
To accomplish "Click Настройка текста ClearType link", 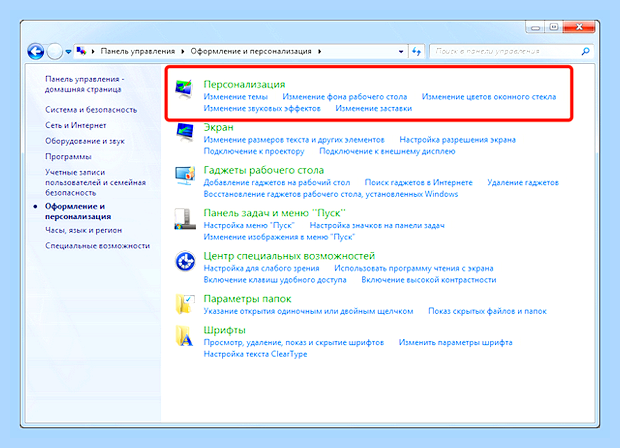I will pyautogui.click(x=255, y=354).
